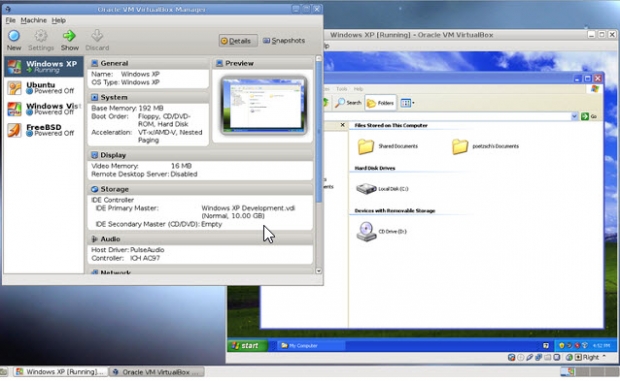Select the poetzsch's Documents folder
The width and height of the screenshot is (620, 381).
click(485, 146)
